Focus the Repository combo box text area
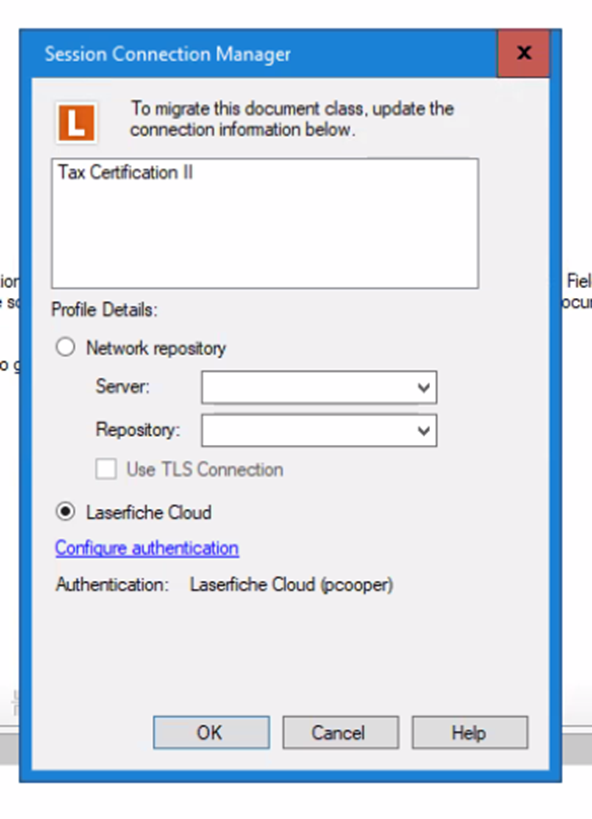 click(307, 430)
